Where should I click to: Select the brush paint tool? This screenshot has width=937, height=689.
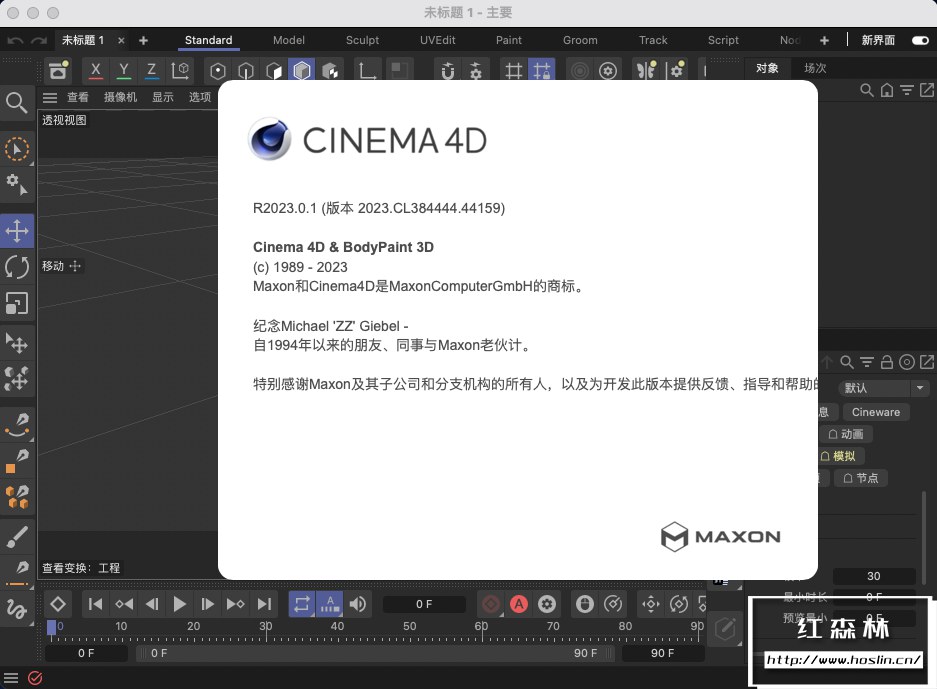point(17,536)
